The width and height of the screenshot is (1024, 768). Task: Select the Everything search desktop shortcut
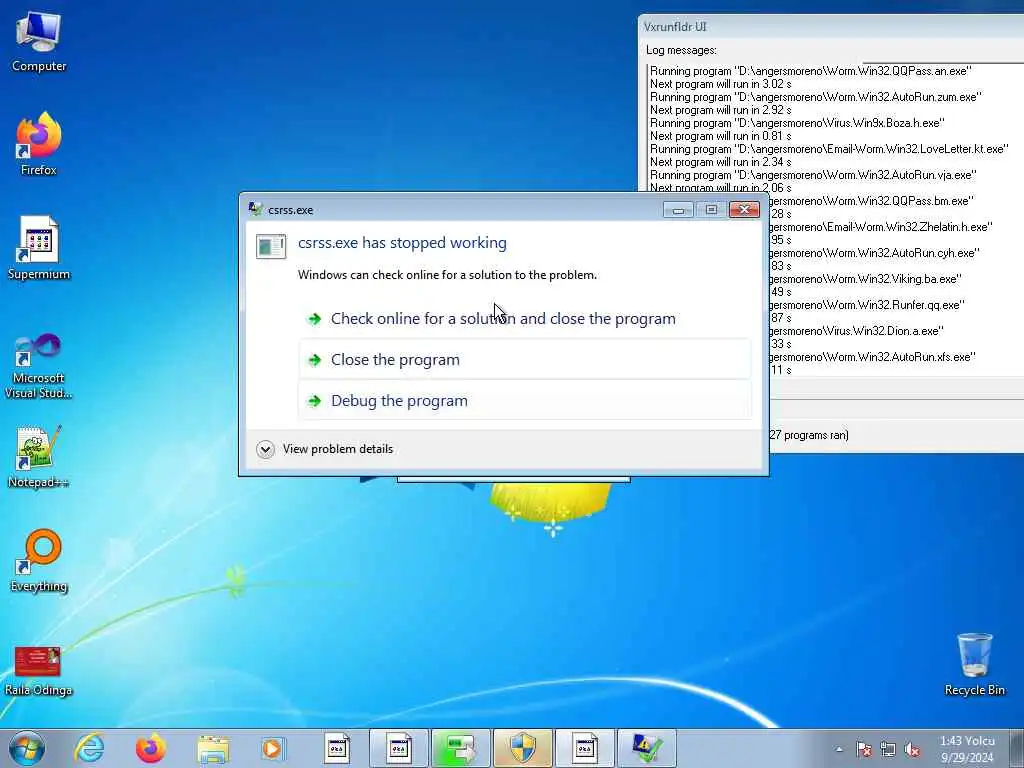[x=39, y=560]
